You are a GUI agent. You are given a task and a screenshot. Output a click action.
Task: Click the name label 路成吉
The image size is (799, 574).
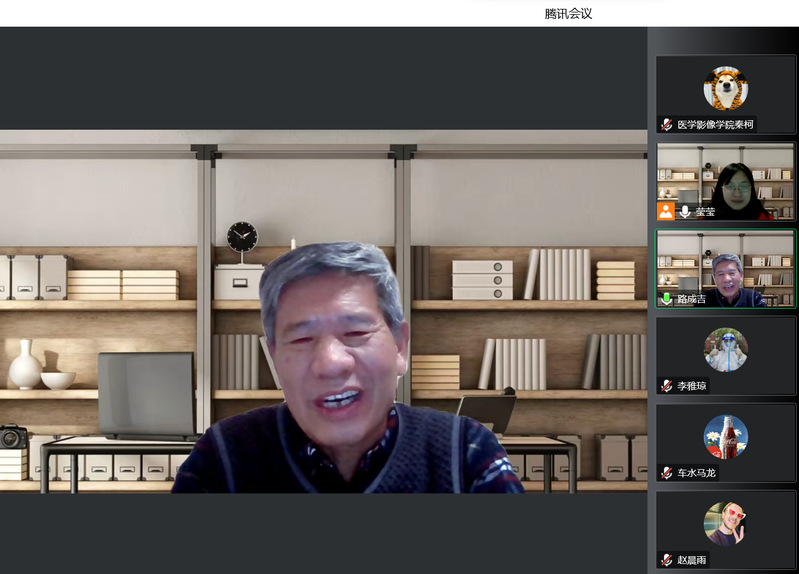692,299
